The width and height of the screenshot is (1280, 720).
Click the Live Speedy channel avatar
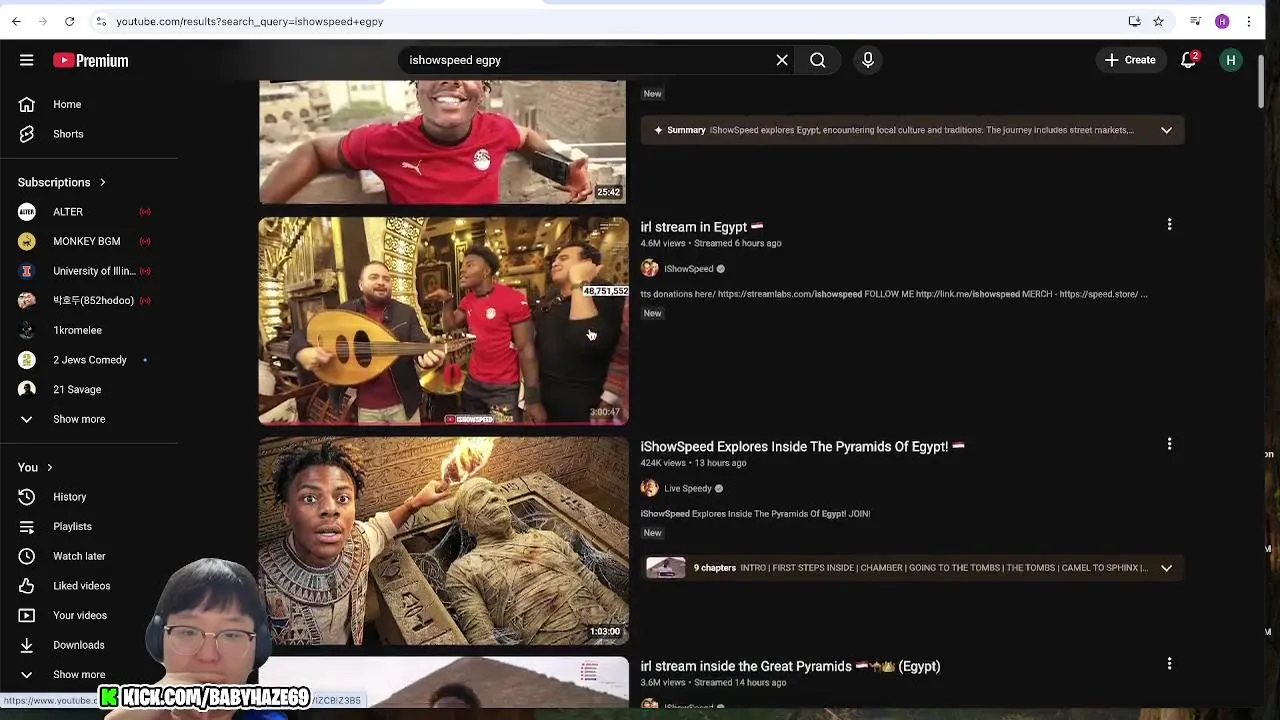click(x=650, y=488)
